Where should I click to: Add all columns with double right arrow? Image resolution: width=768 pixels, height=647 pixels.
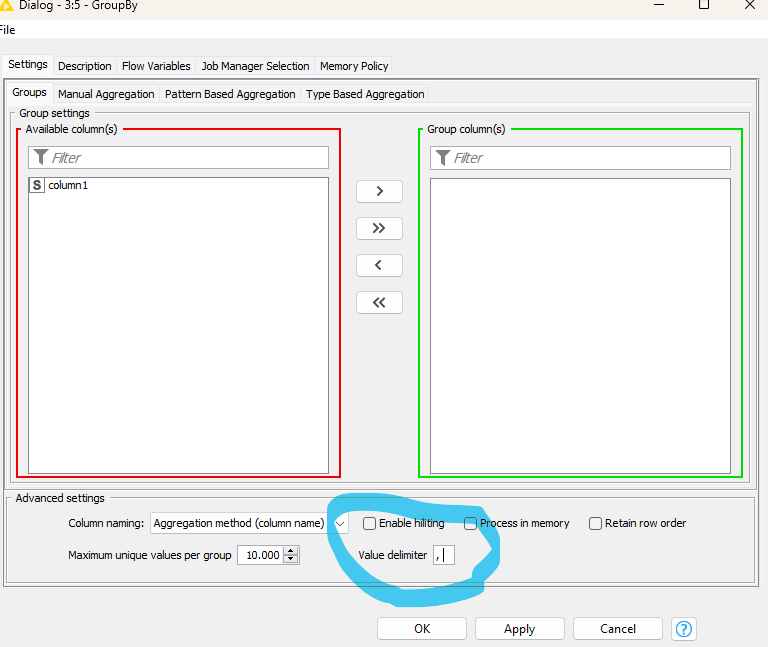(379, 228)
